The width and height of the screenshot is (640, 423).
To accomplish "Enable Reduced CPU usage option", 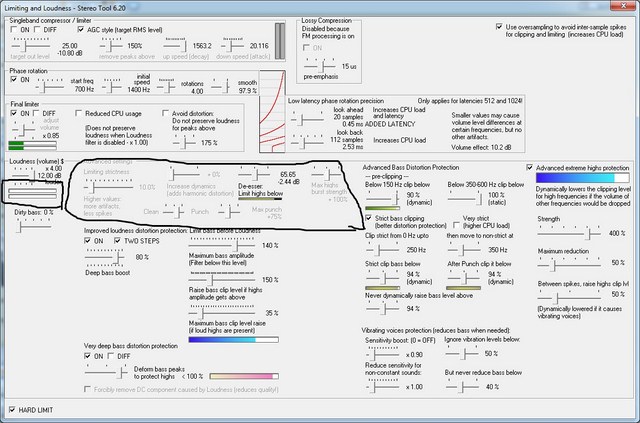I will 79,113.
